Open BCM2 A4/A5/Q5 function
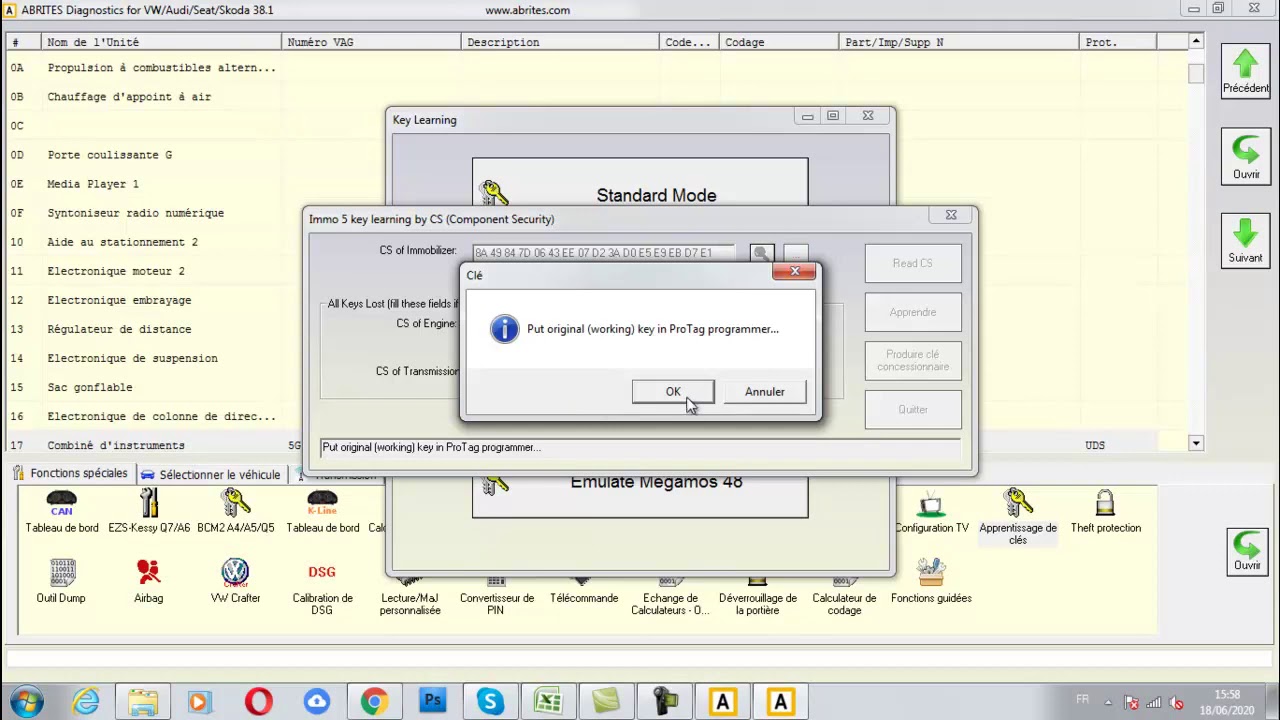The height and width of the screenshot is (720, 1280). tap(236, 512)
